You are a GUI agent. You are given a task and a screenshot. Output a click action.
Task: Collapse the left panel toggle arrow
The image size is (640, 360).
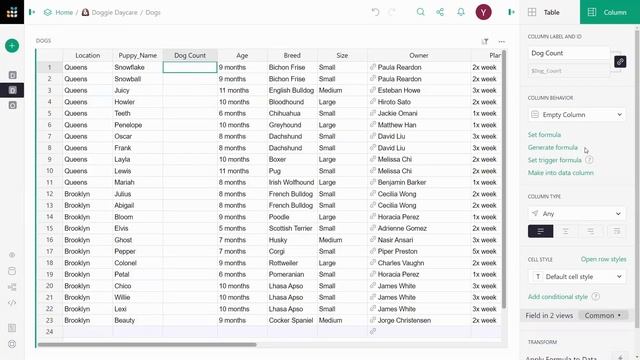(x=32, y=12)
